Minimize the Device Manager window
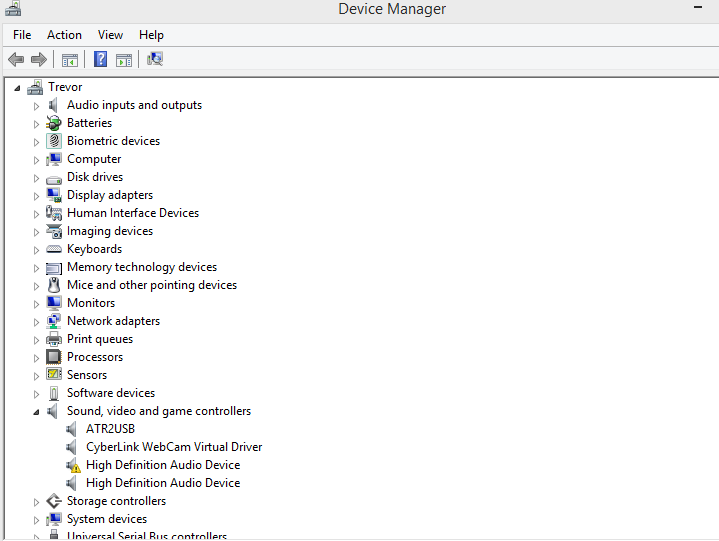The height and width of the screenshot is (541, 719). (x=697, y=8)
